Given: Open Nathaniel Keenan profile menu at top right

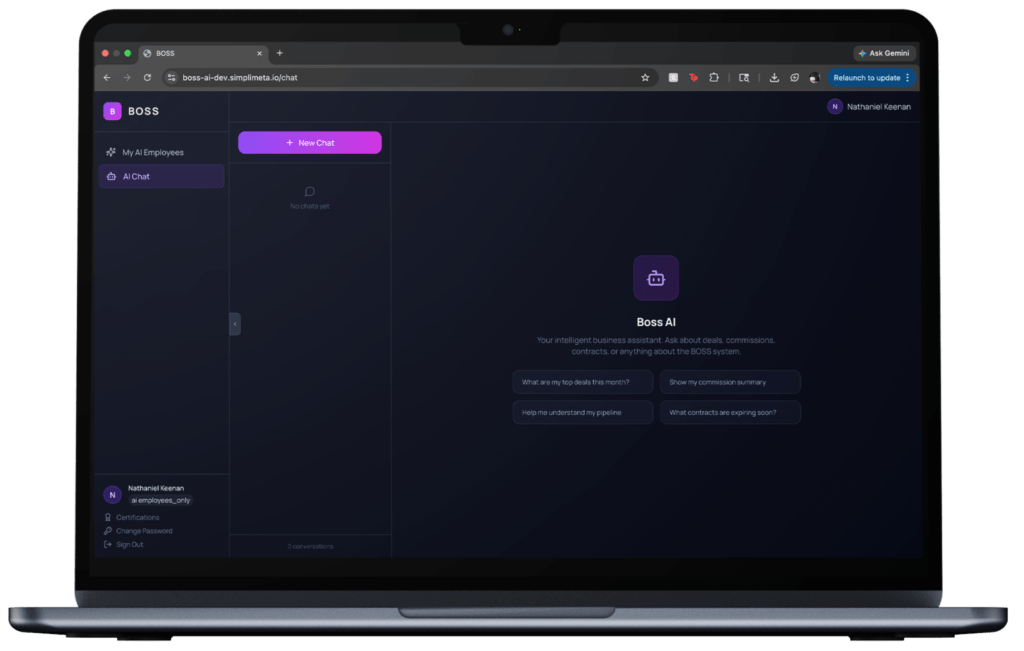Looking at the screenshot, I should [x=869, y=107].
